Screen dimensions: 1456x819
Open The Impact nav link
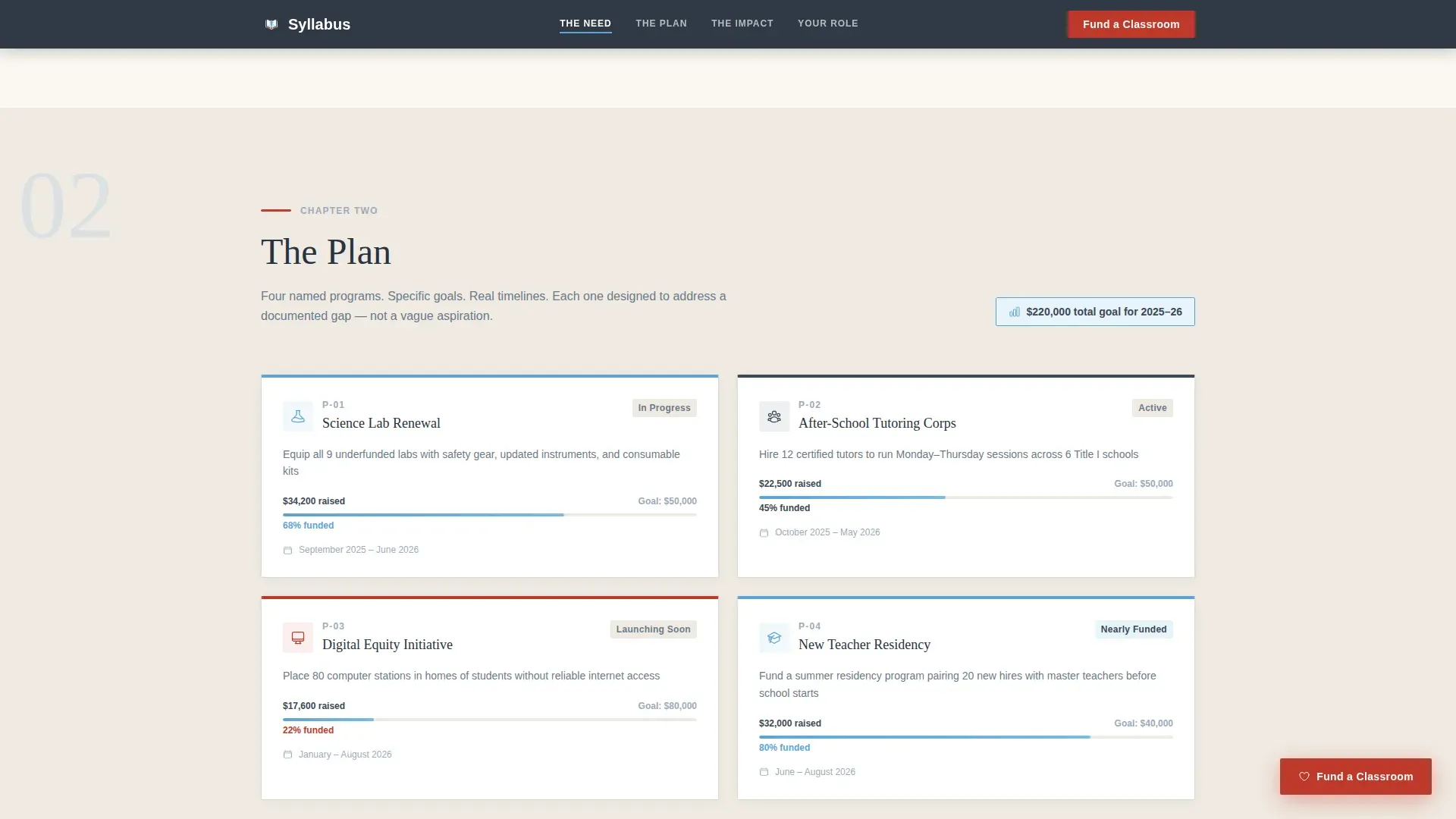click(742, 24)
